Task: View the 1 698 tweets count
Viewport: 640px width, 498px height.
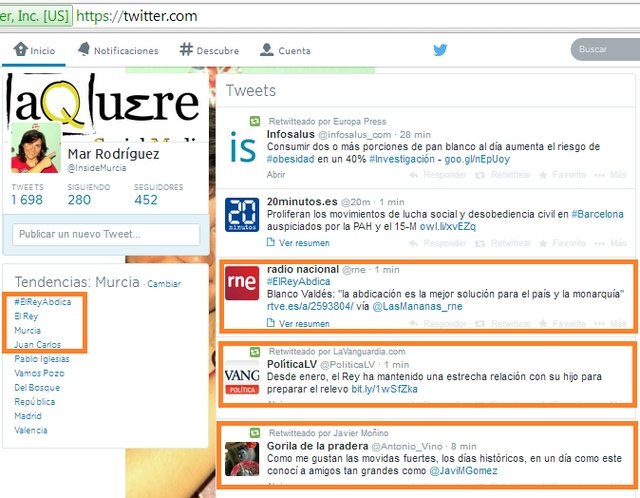Action: [x=27, y=200]
